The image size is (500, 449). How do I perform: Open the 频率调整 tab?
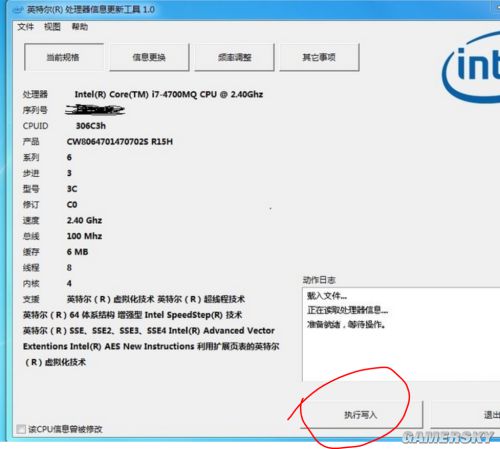pos(234,57)
